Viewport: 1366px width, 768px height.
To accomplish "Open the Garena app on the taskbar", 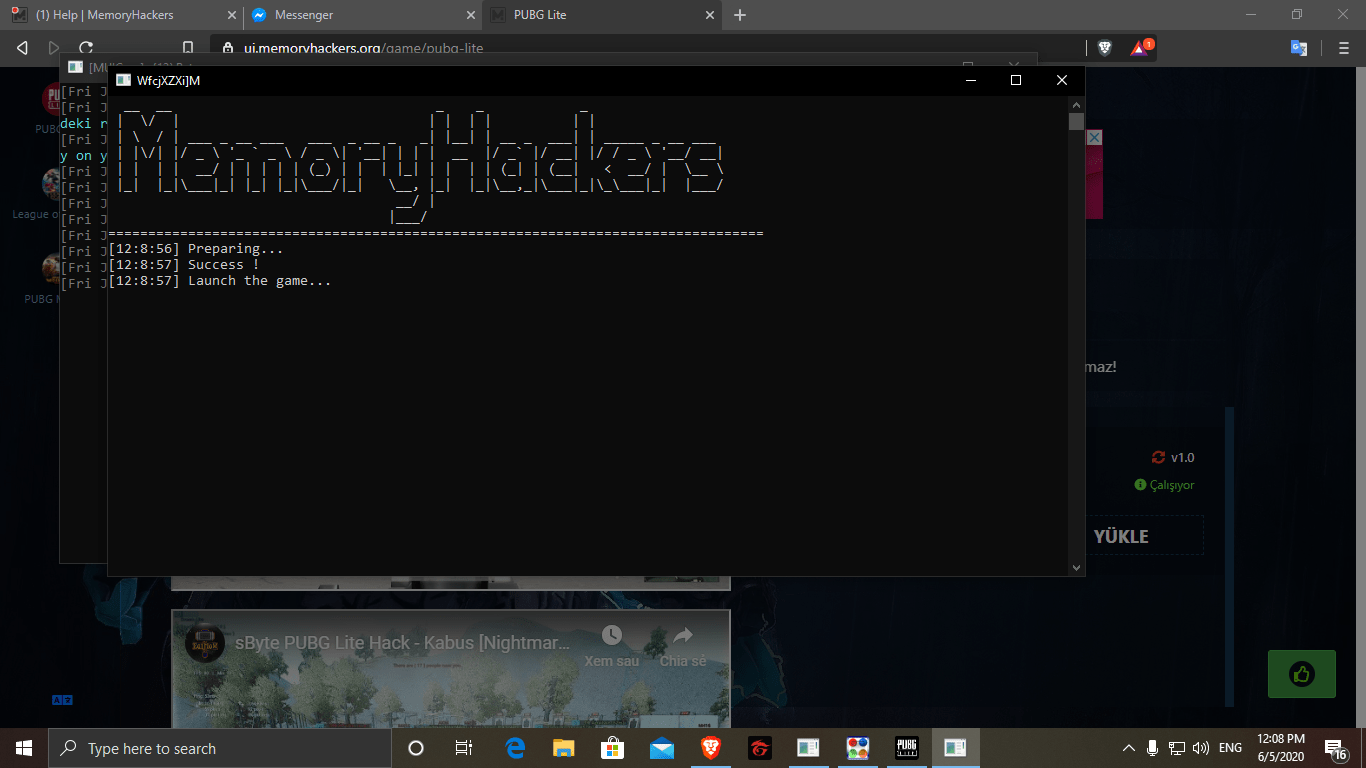I will pos(759,748).
